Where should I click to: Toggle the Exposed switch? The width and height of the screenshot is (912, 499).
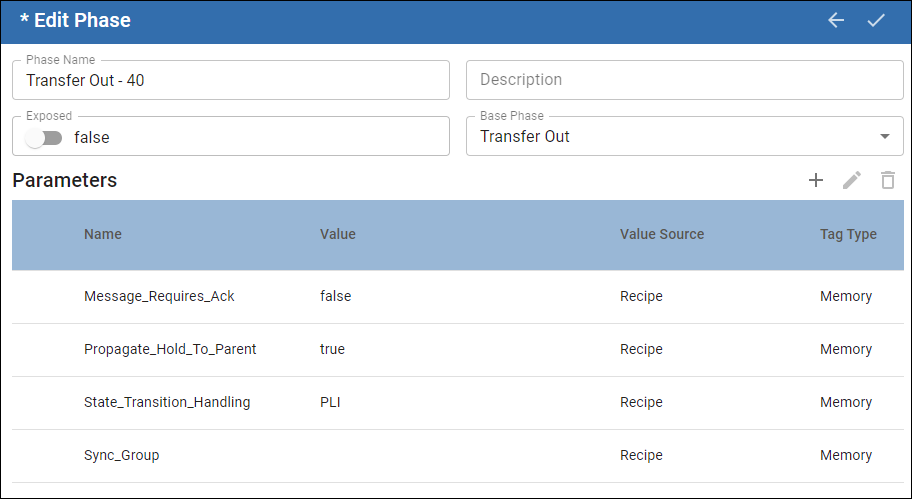tap(44, 138)
